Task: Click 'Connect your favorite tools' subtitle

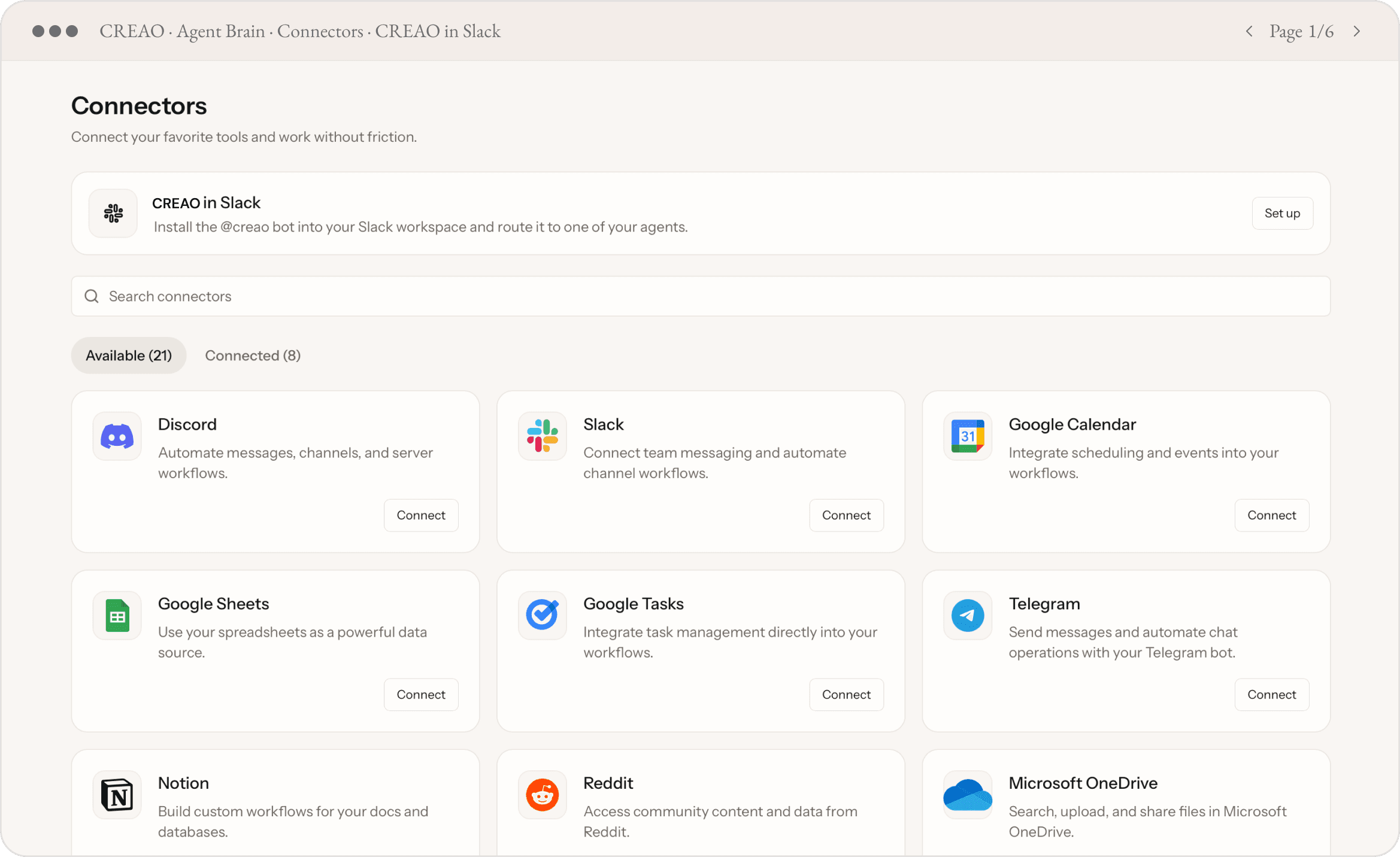Action: click(244, 137)
